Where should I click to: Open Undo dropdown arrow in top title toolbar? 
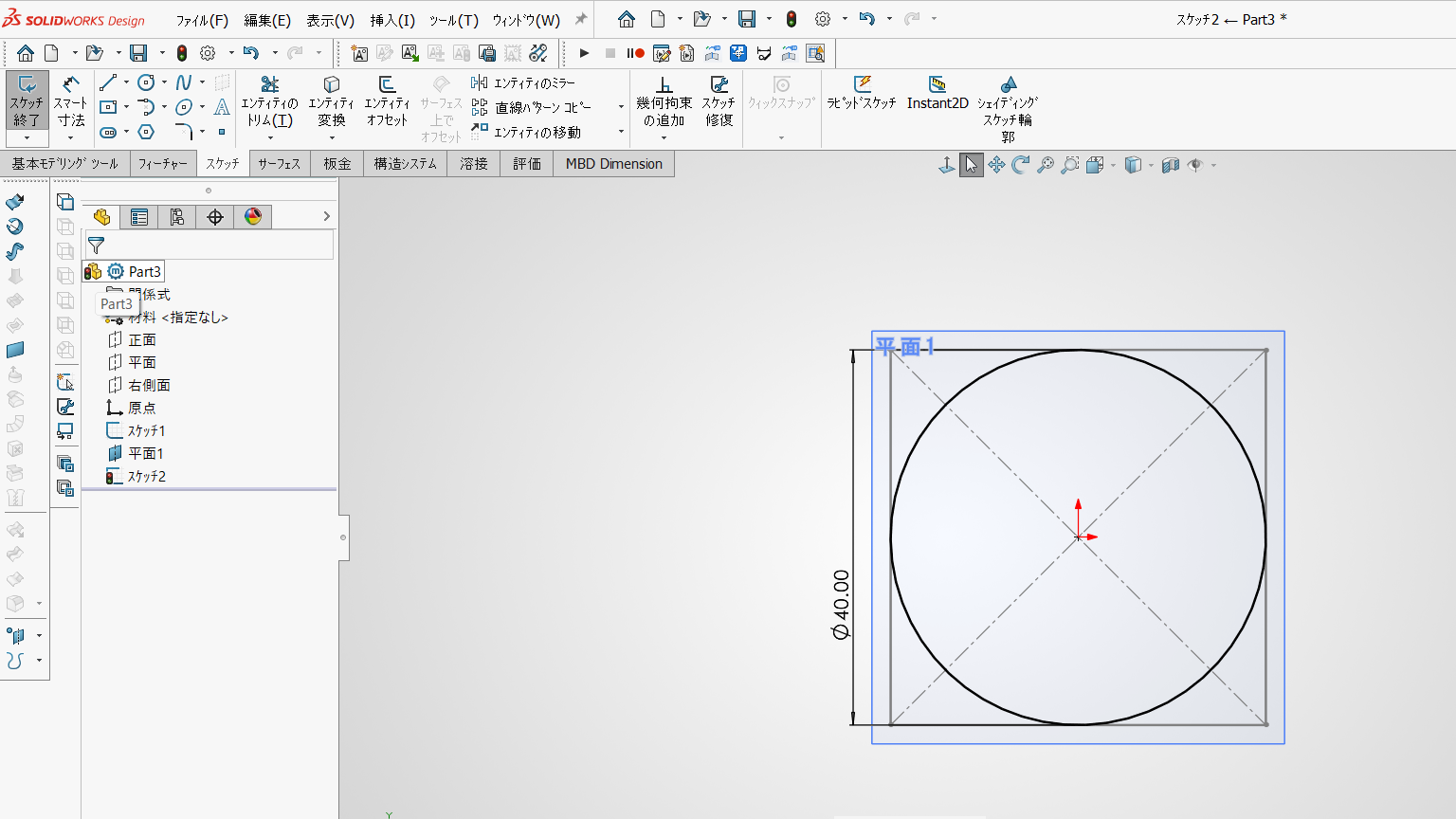[889, 19]
